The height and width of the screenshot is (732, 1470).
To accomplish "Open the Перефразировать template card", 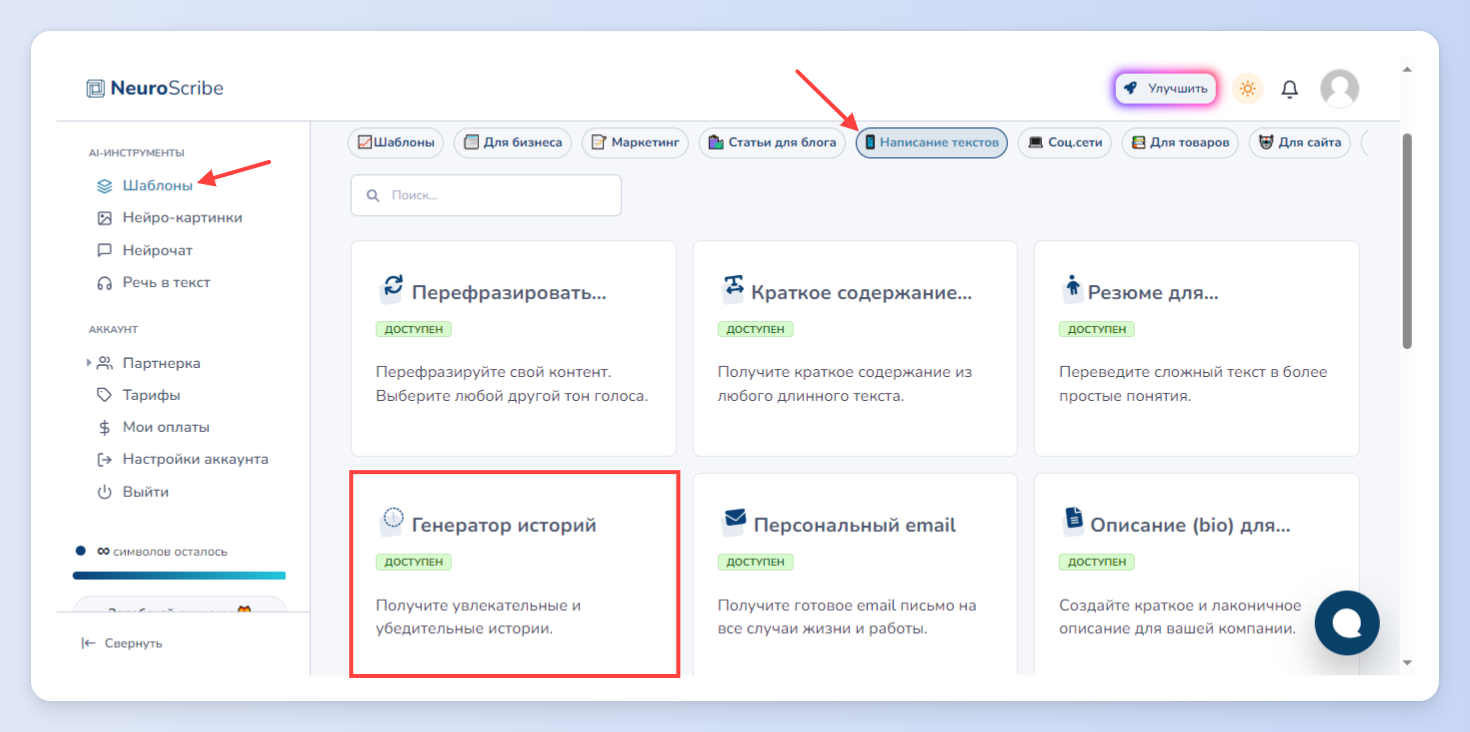I will pos(513,348).
